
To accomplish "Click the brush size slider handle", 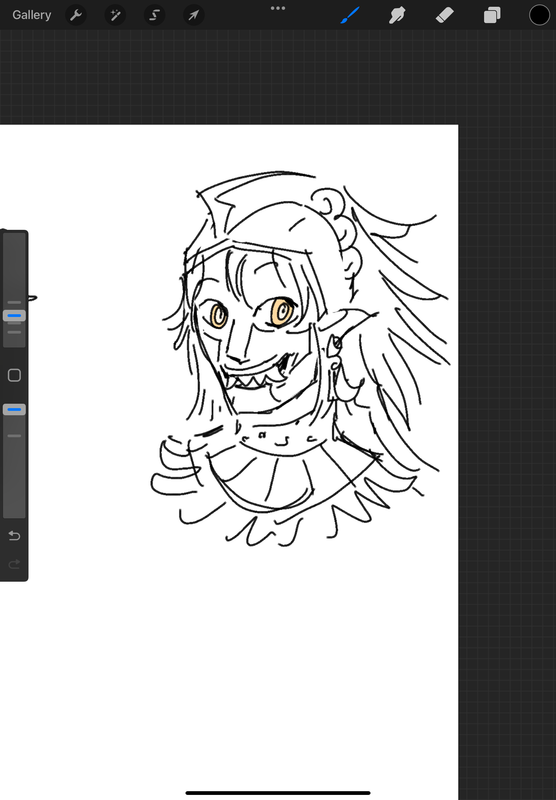I will 14,316.
